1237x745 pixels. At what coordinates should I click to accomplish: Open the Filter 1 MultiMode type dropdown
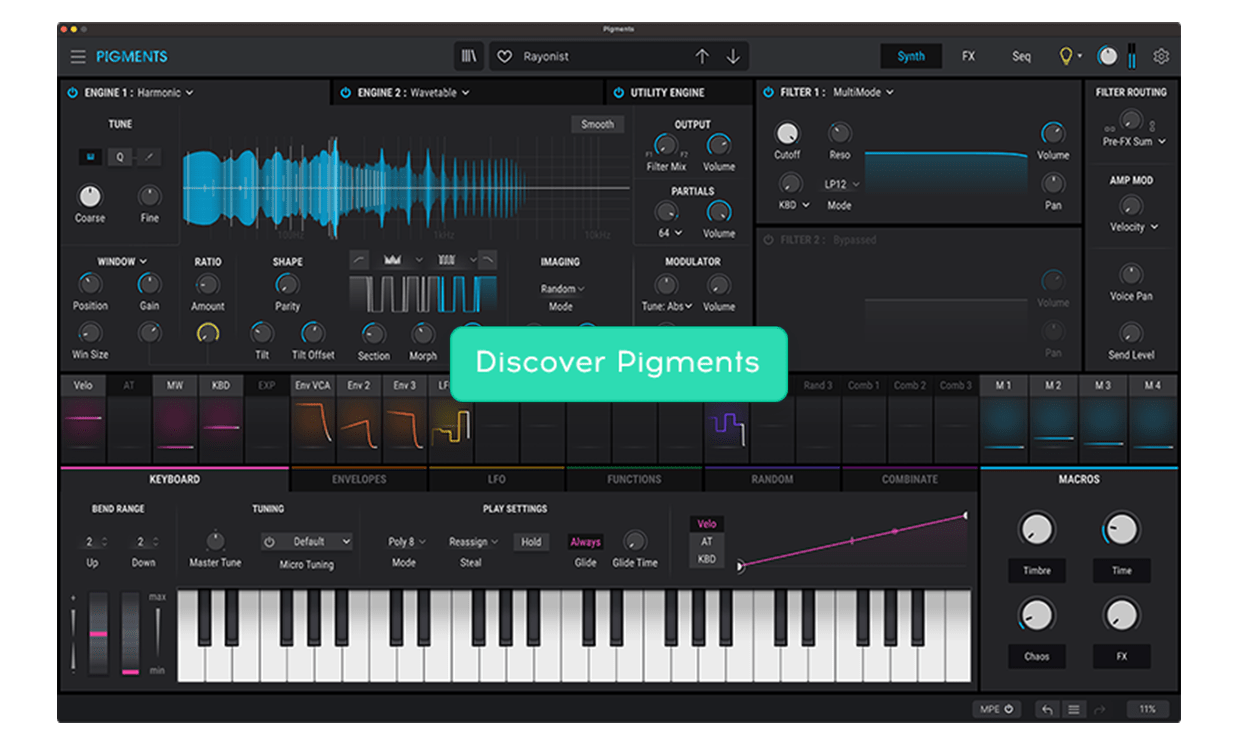pos(864,93)
